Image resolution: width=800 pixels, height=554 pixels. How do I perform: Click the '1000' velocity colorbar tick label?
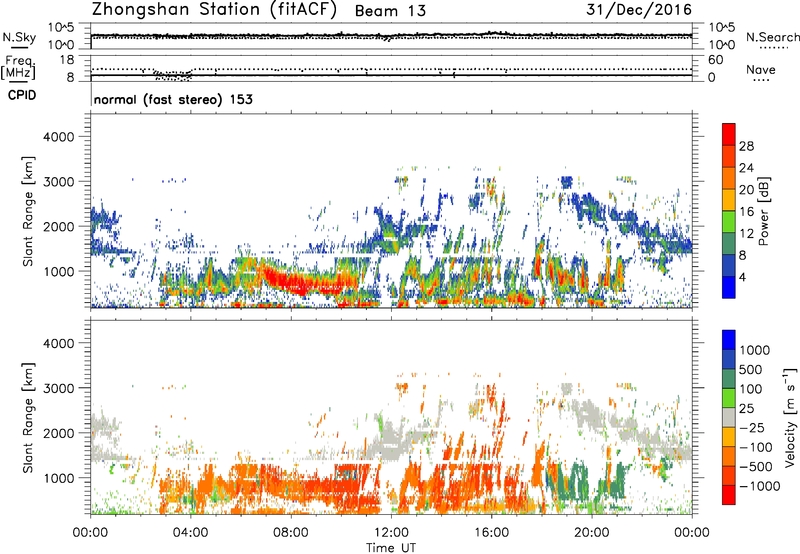point(755,350)
